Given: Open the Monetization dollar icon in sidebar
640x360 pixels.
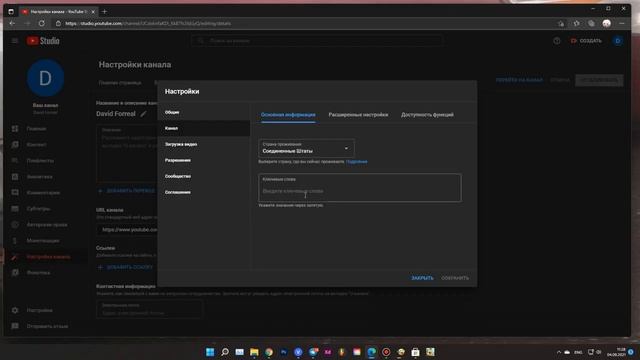Looking at the screenshot, I should pyautogui.click(x=15, y=241).
